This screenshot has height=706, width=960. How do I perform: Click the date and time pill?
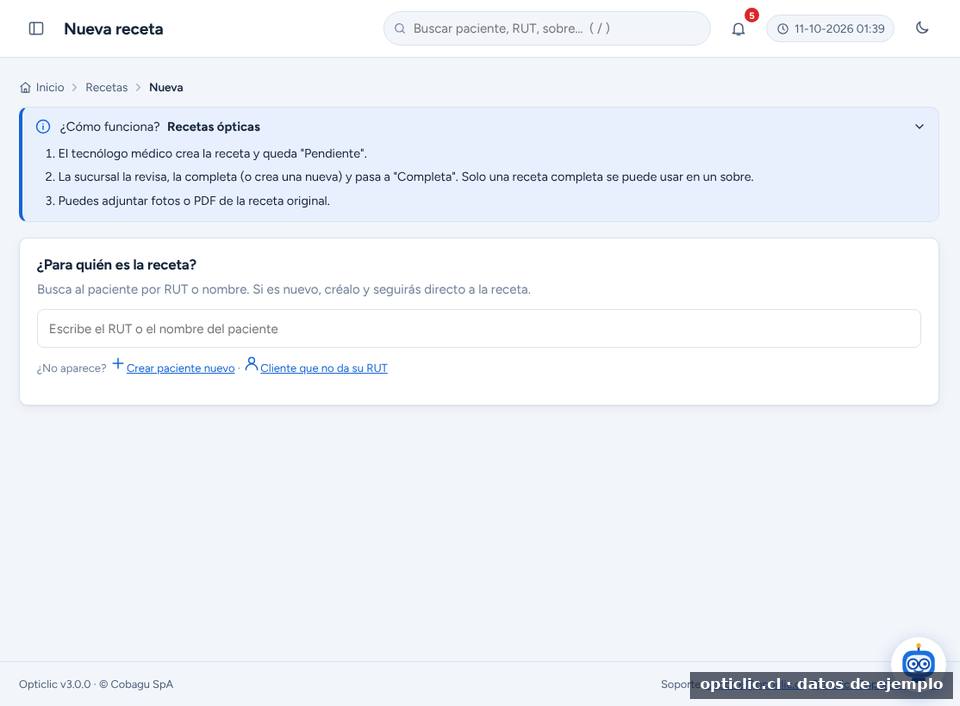tap(830, 29)
